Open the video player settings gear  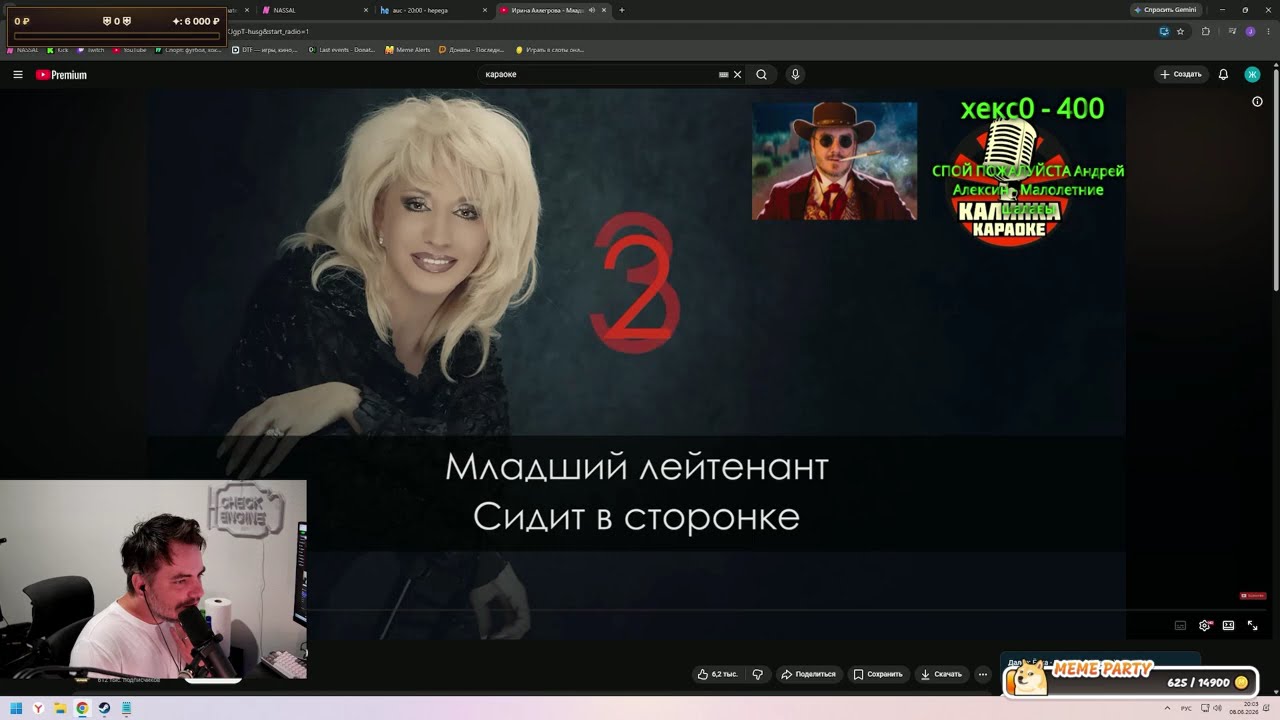pyautogui.click(x=1205, y=625)
